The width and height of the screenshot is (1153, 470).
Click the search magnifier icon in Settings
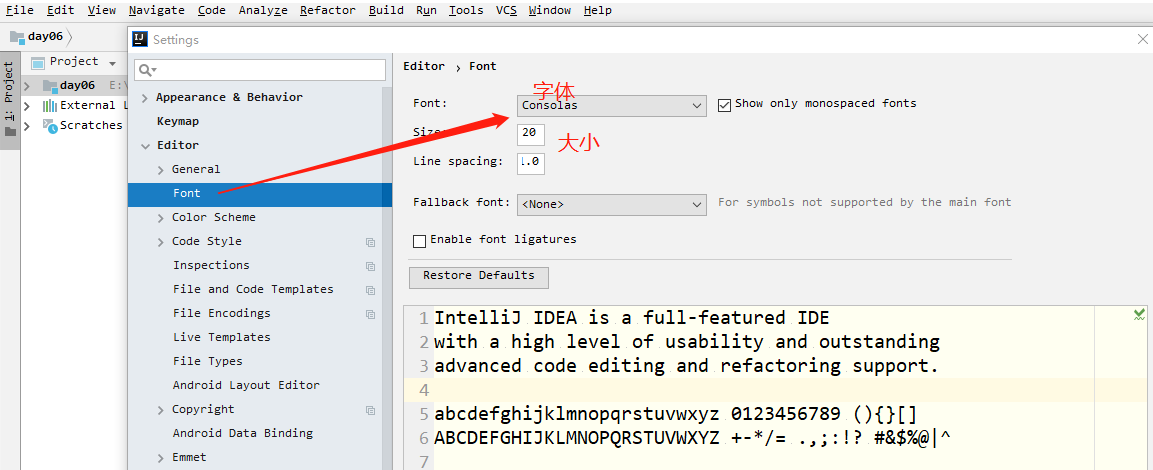pos(146,70)
